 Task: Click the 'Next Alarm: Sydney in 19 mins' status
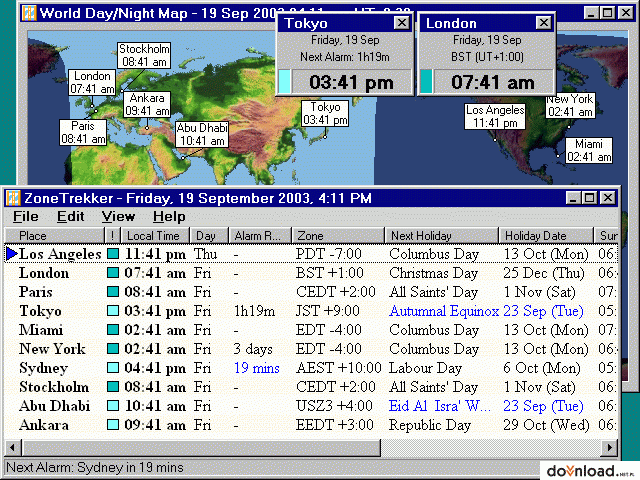tap(95, 467)
